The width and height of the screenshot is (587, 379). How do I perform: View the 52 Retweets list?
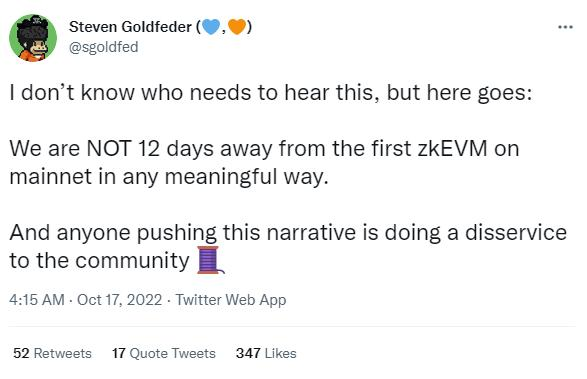click(52, 353)
